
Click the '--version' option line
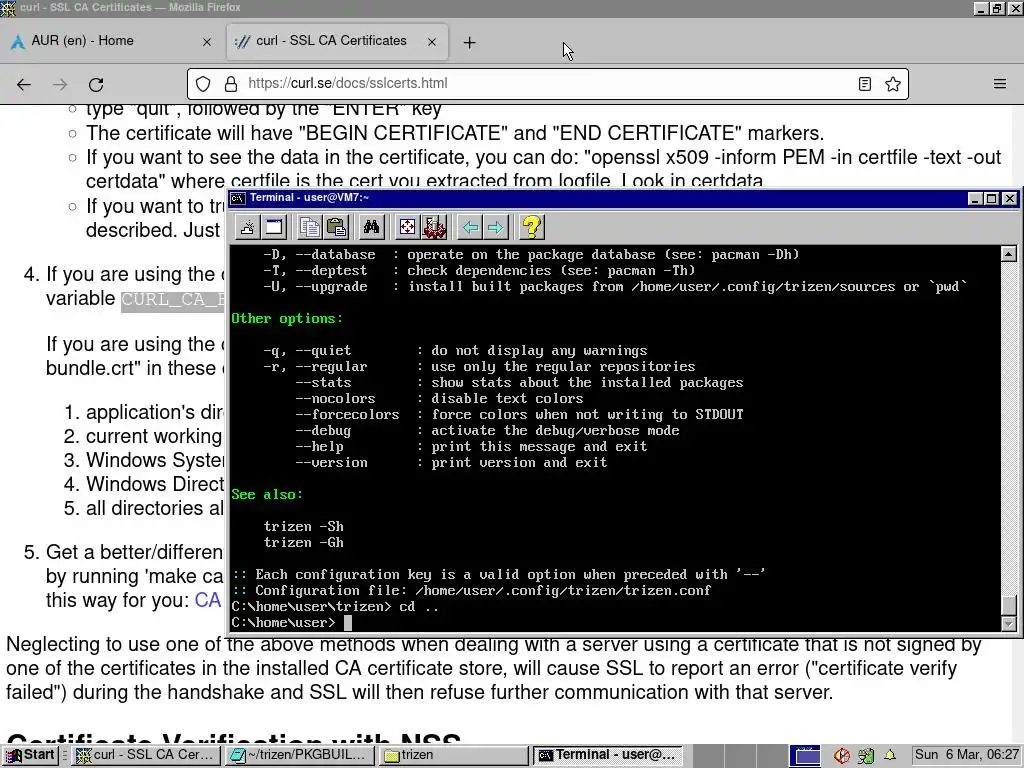tap(451, 462)
